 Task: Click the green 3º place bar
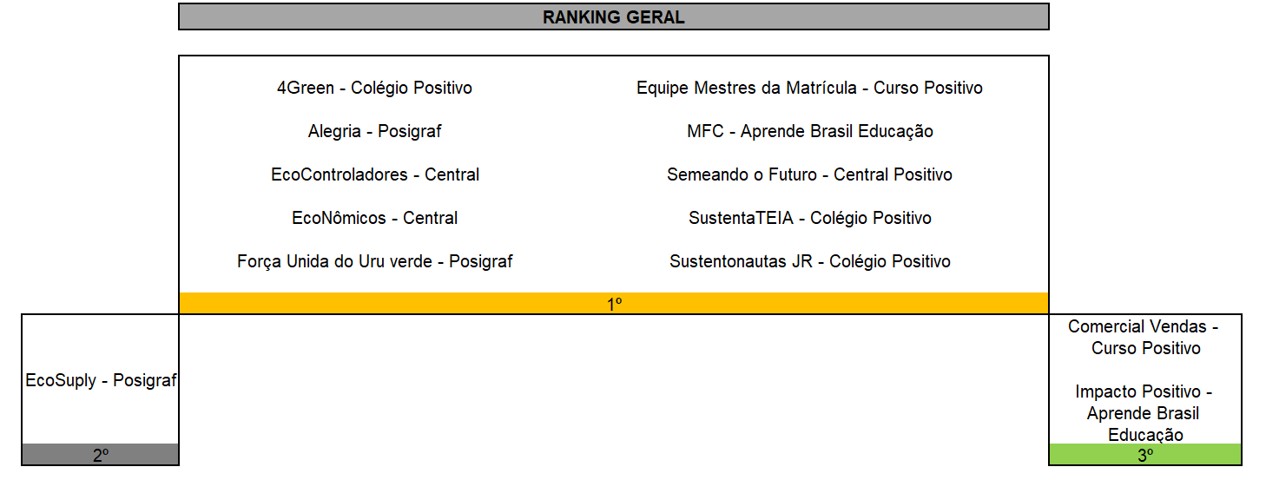(x=1145, y=454)
